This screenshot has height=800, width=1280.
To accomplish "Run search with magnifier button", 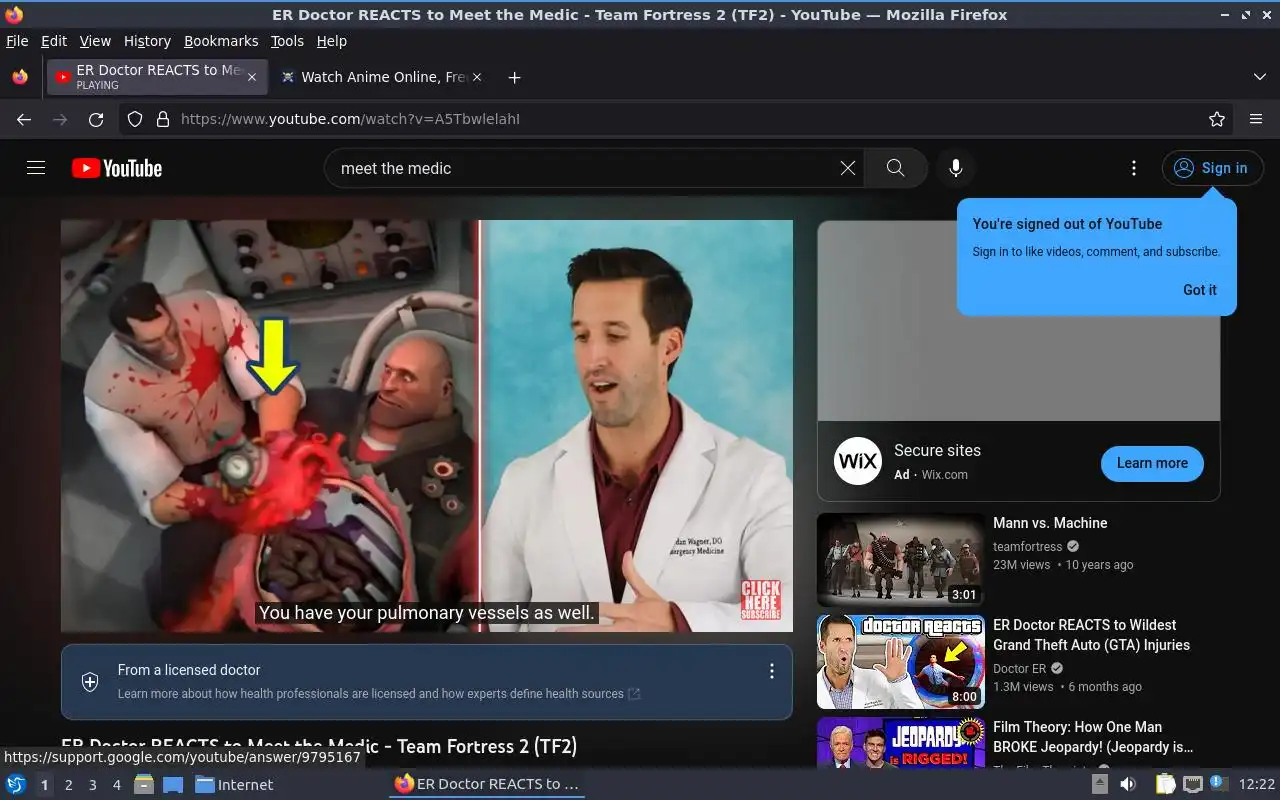I will tap(895, 168).
